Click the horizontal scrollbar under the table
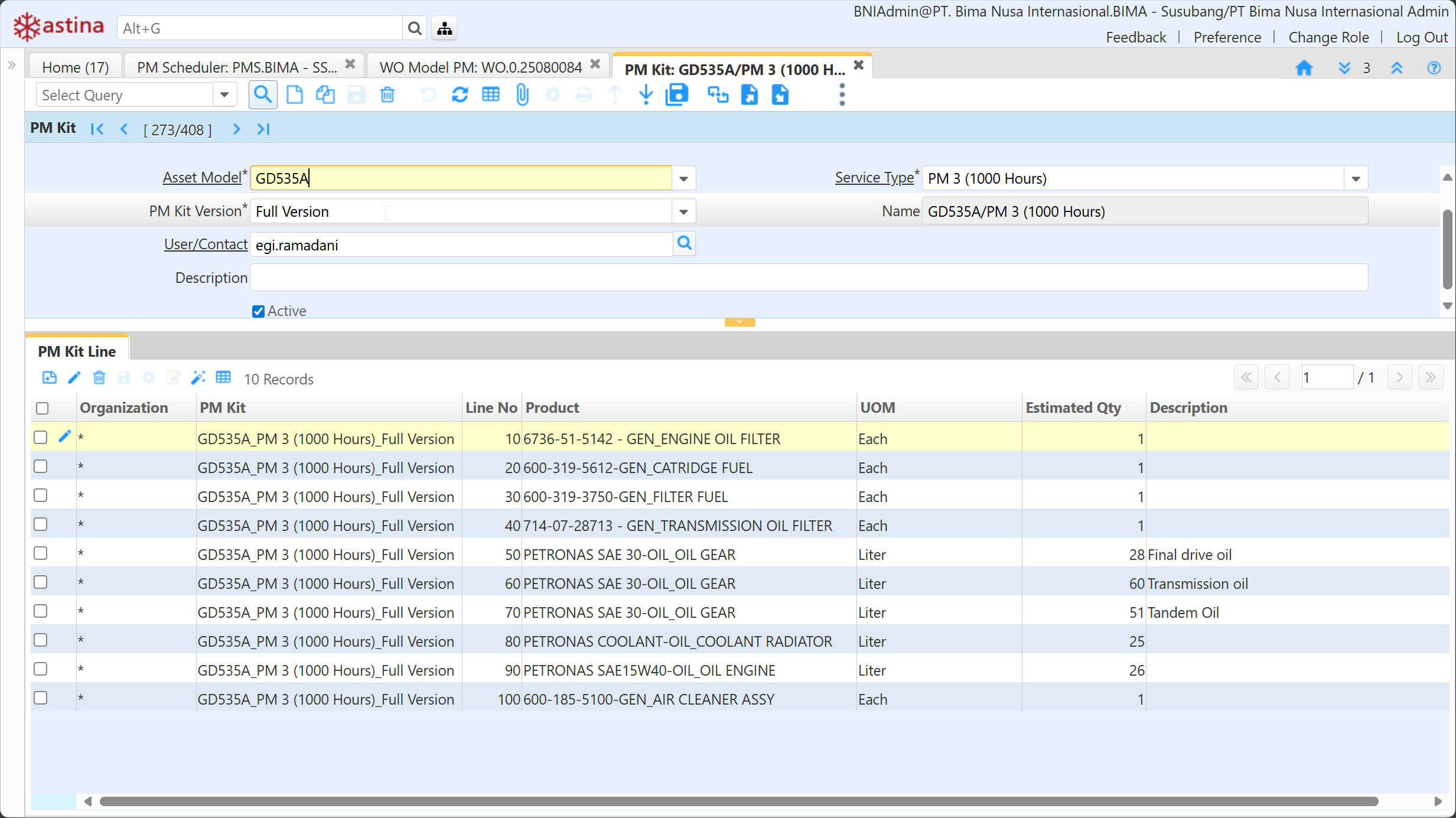This screenshot has height=818, width=1456. click(738, 801)
